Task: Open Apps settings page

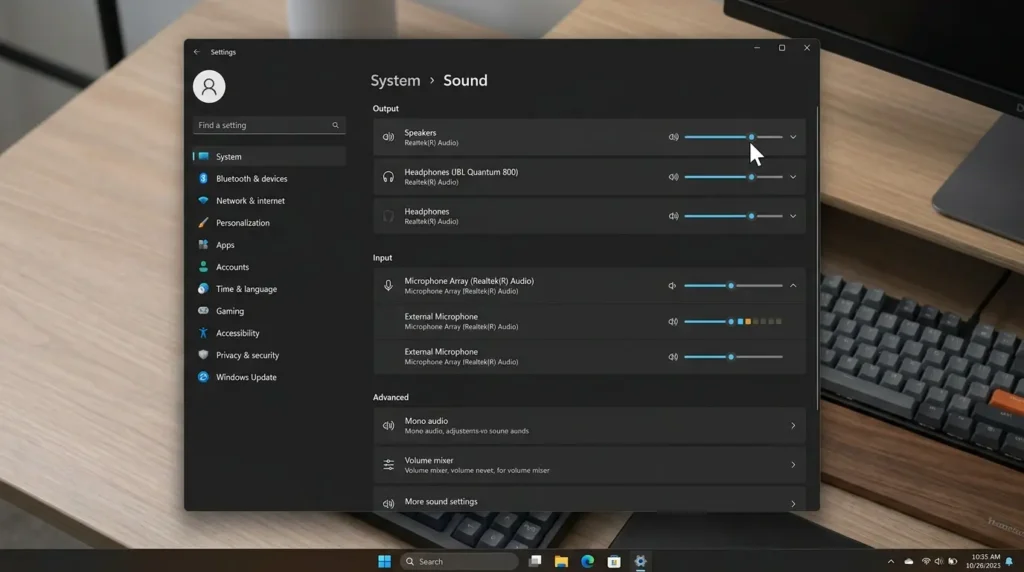Action: point(269,245)
